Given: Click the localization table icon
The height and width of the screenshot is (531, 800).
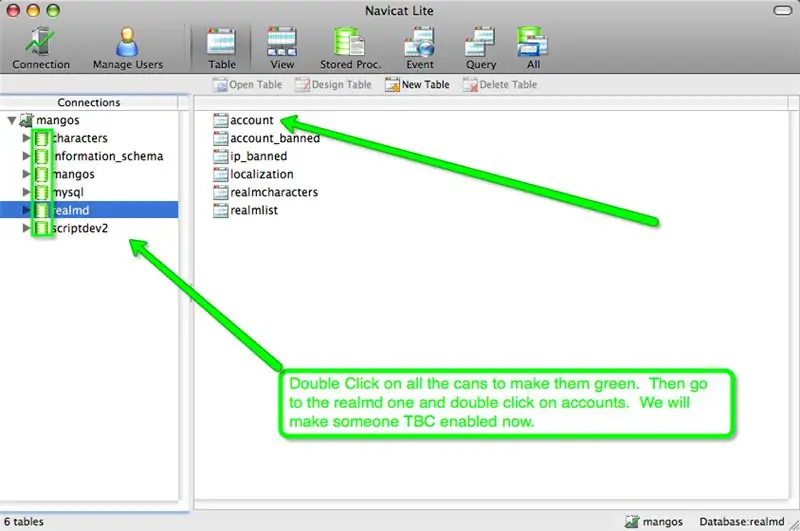Looking at the screenshot, I should click(x=220, y=174).
